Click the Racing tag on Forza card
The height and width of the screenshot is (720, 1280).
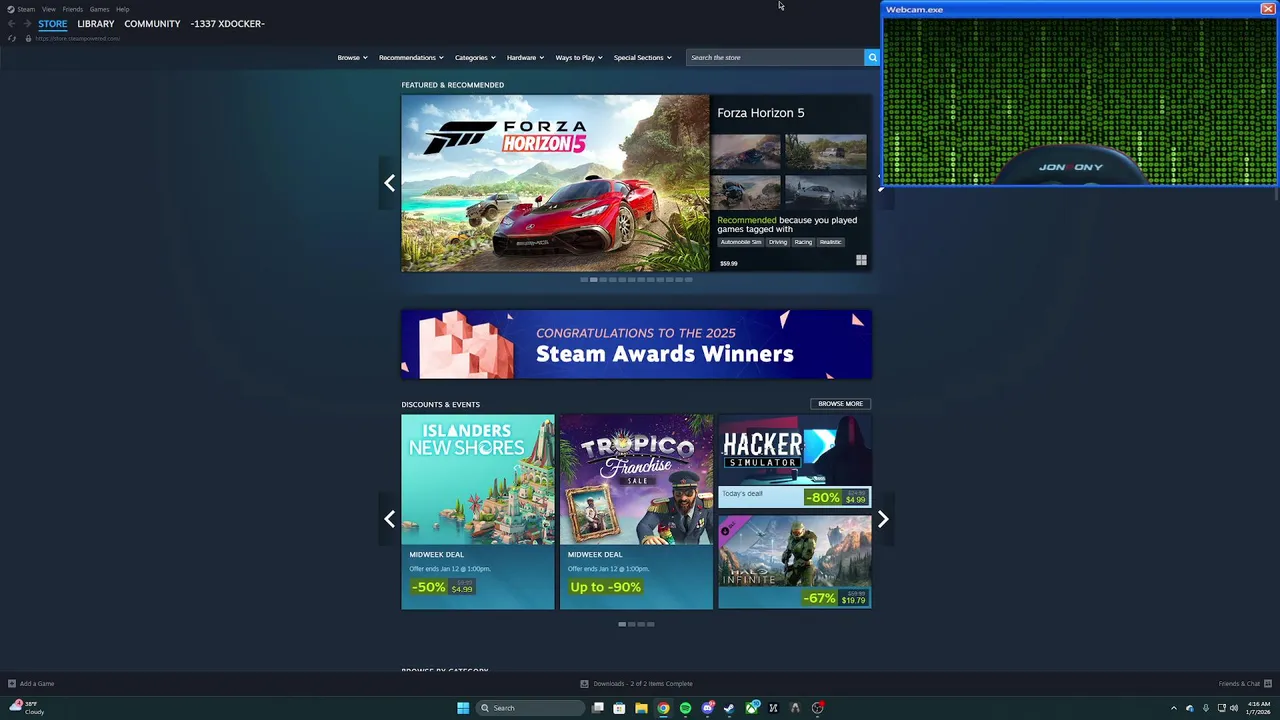(803, 242)
